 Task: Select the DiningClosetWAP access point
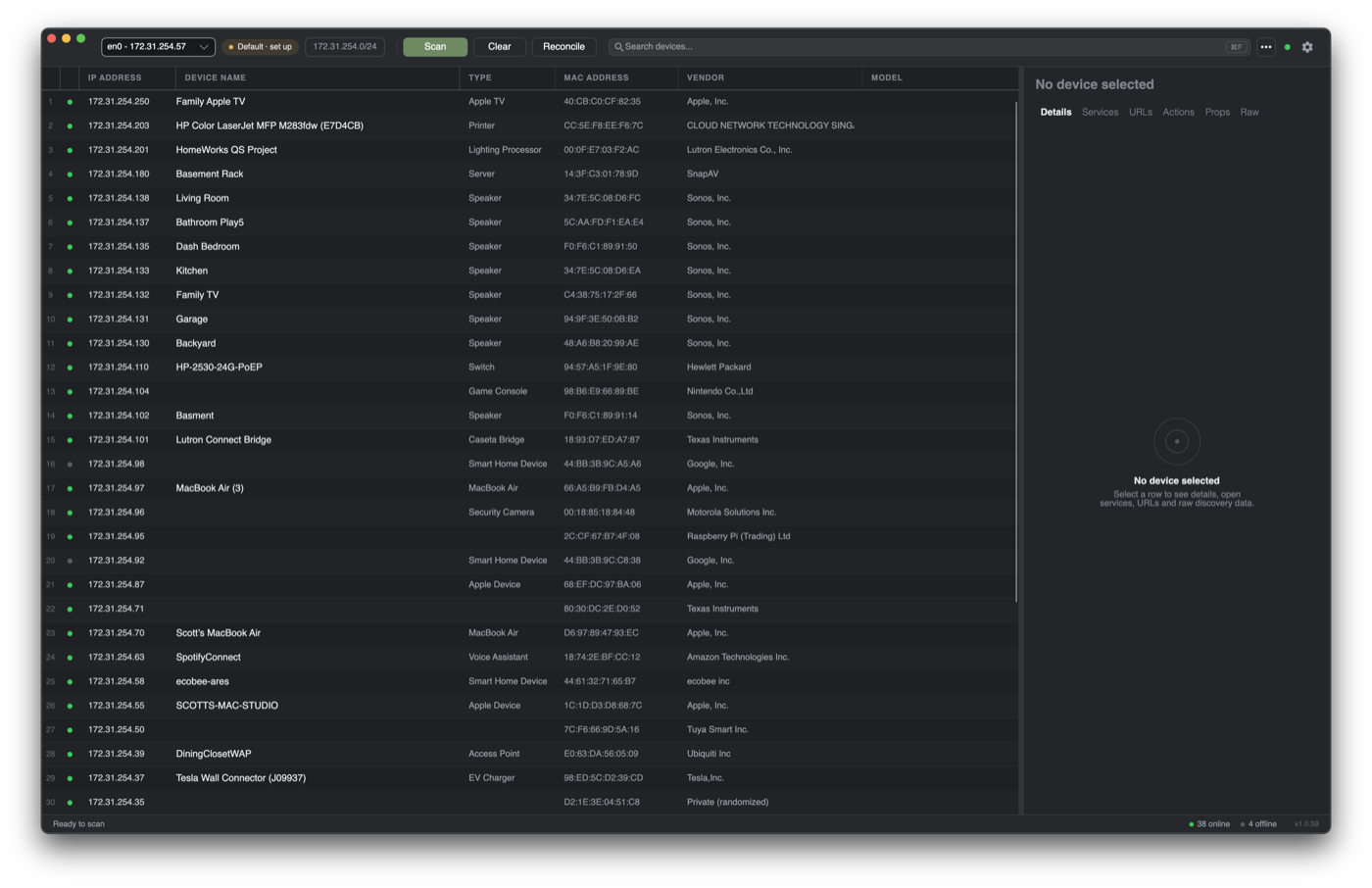click(x=529, y=754)
